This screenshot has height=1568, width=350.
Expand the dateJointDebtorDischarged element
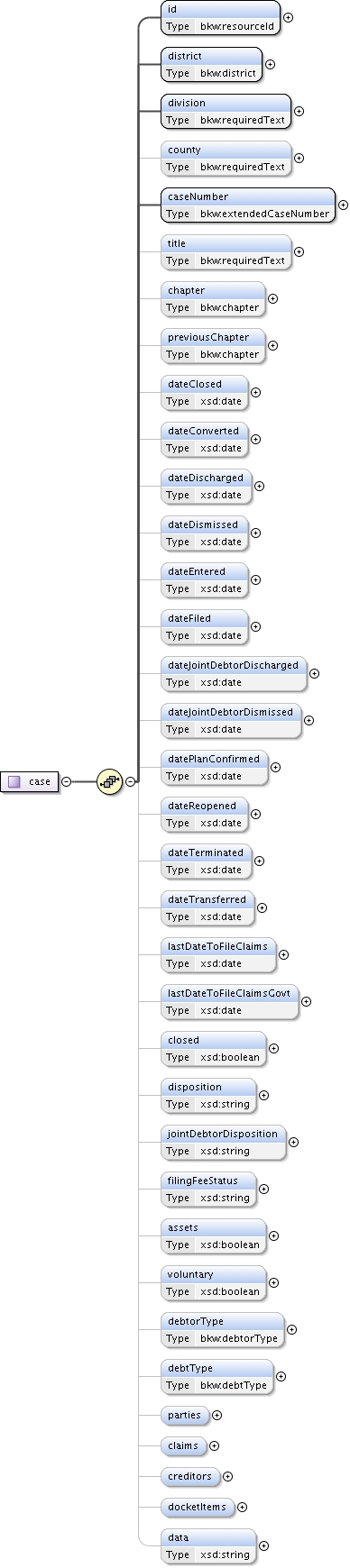[x=314, y=673]
